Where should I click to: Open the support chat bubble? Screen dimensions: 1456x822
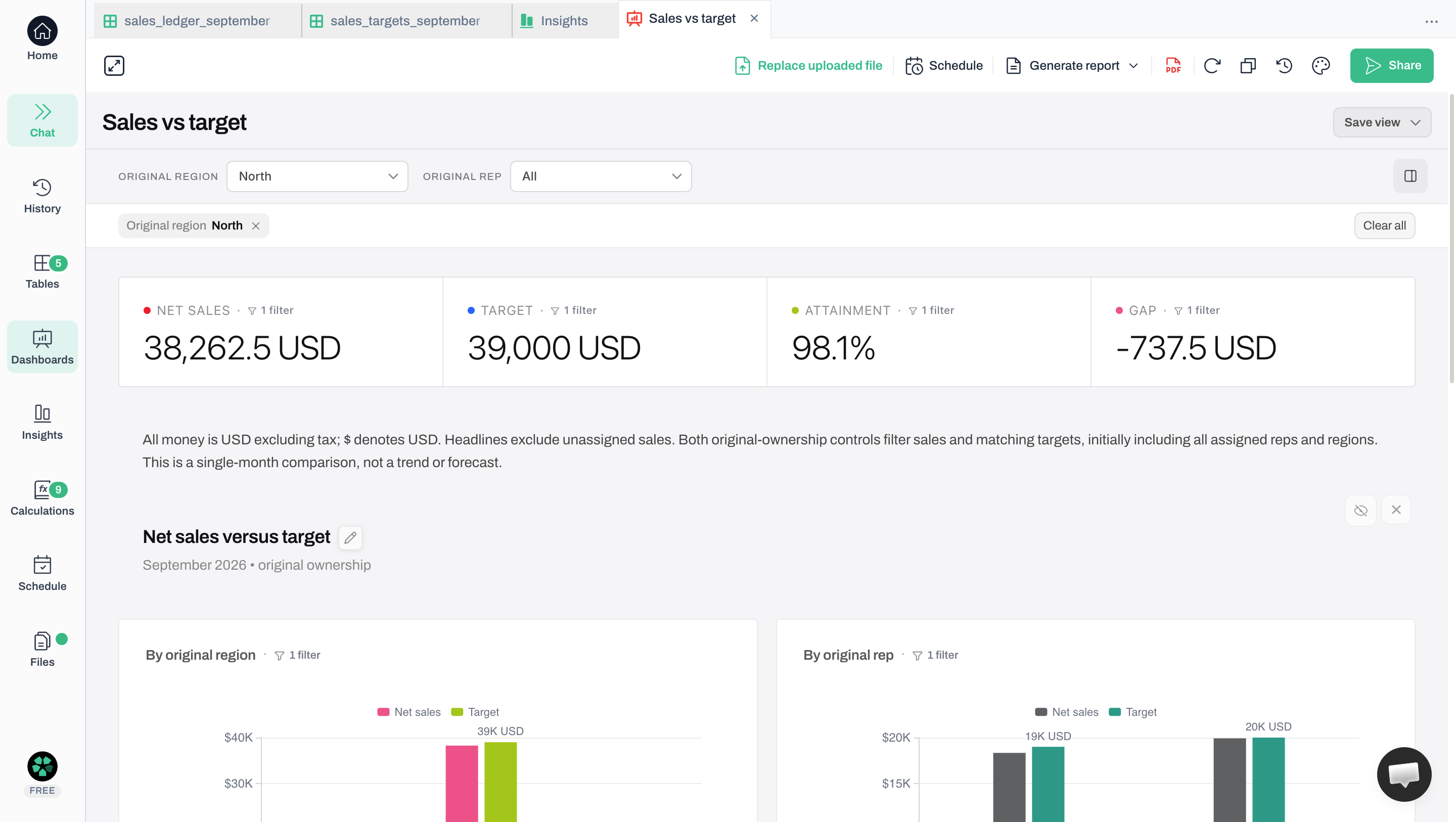1404,774
